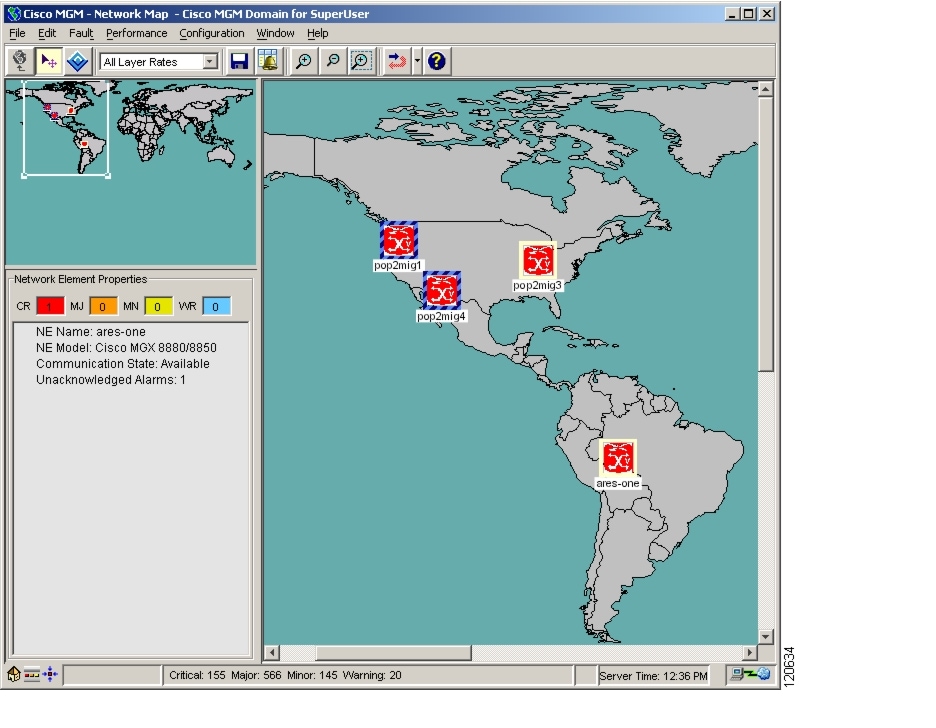This screenshot has height=728, width=936.
Task: Click the Cisco MGM title bar icon
Action: pos(13,14)
